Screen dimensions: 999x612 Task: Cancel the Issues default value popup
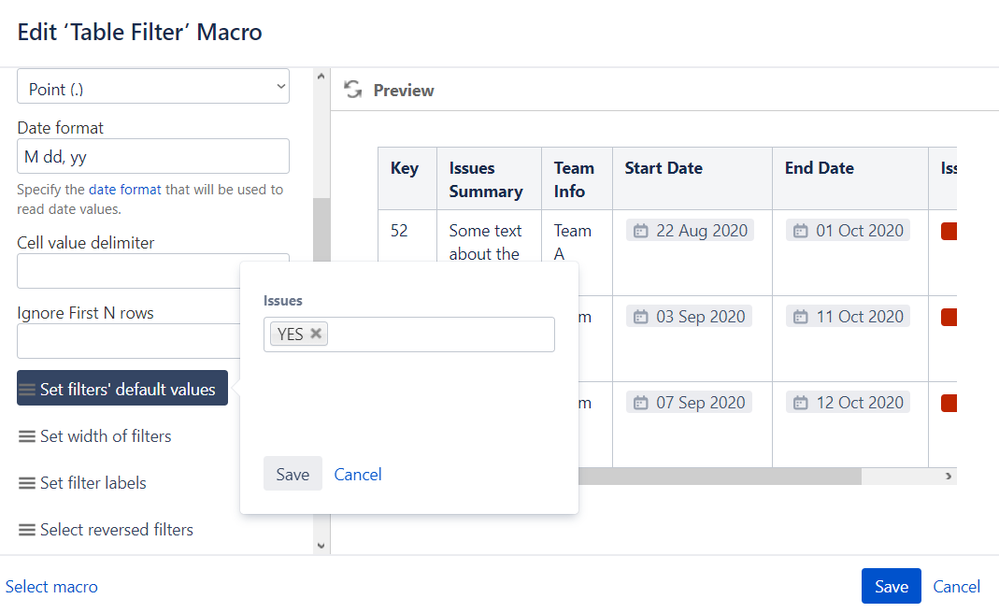[358, 474]
